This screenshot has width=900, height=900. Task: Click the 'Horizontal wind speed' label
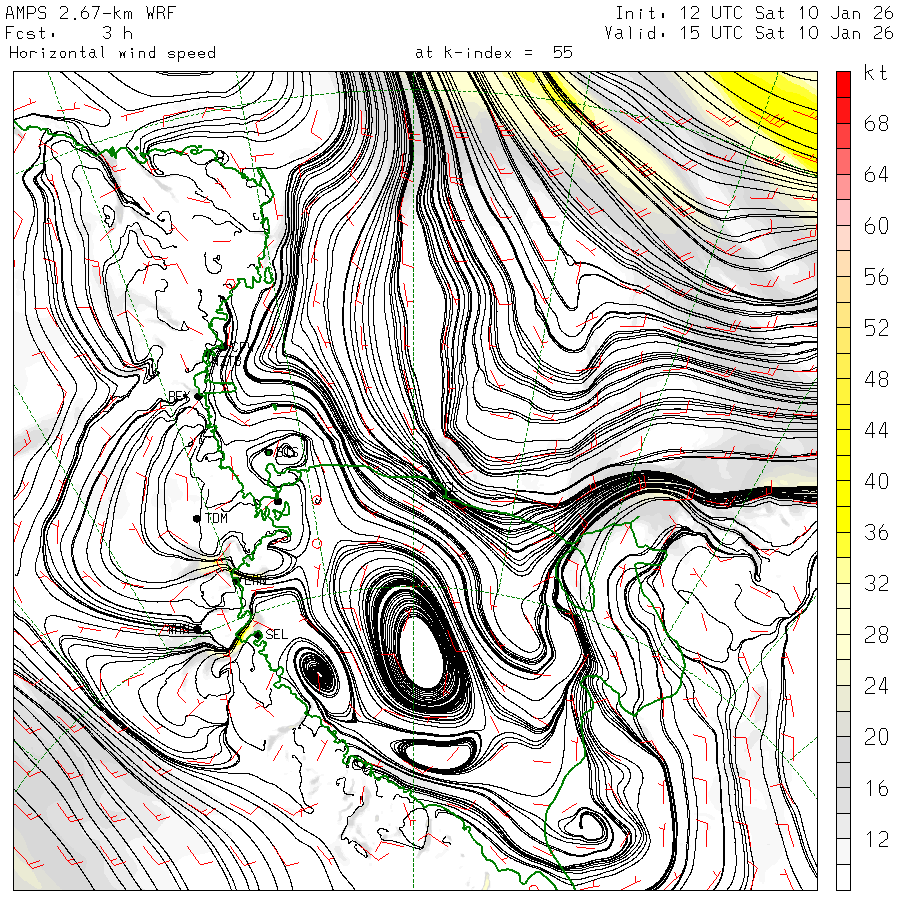click(112, 52)
